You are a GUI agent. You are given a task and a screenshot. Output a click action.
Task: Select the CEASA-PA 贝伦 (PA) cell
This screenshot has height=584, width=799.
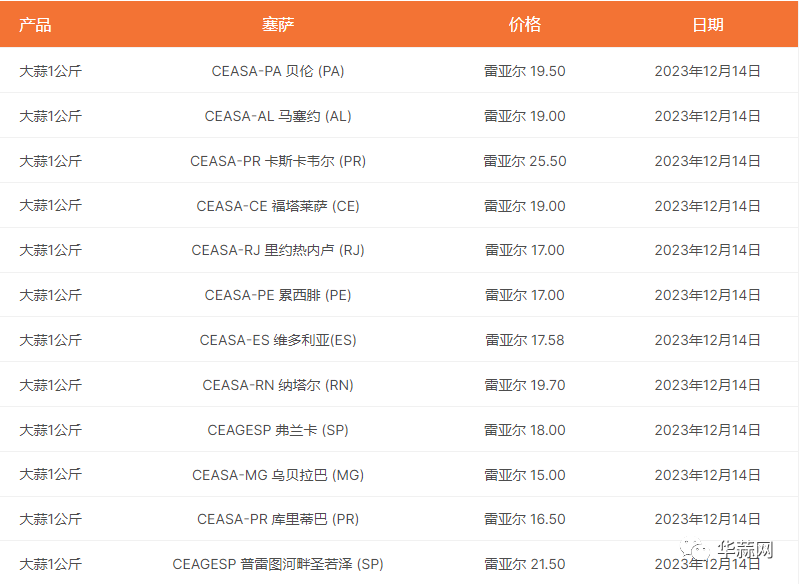278,71
